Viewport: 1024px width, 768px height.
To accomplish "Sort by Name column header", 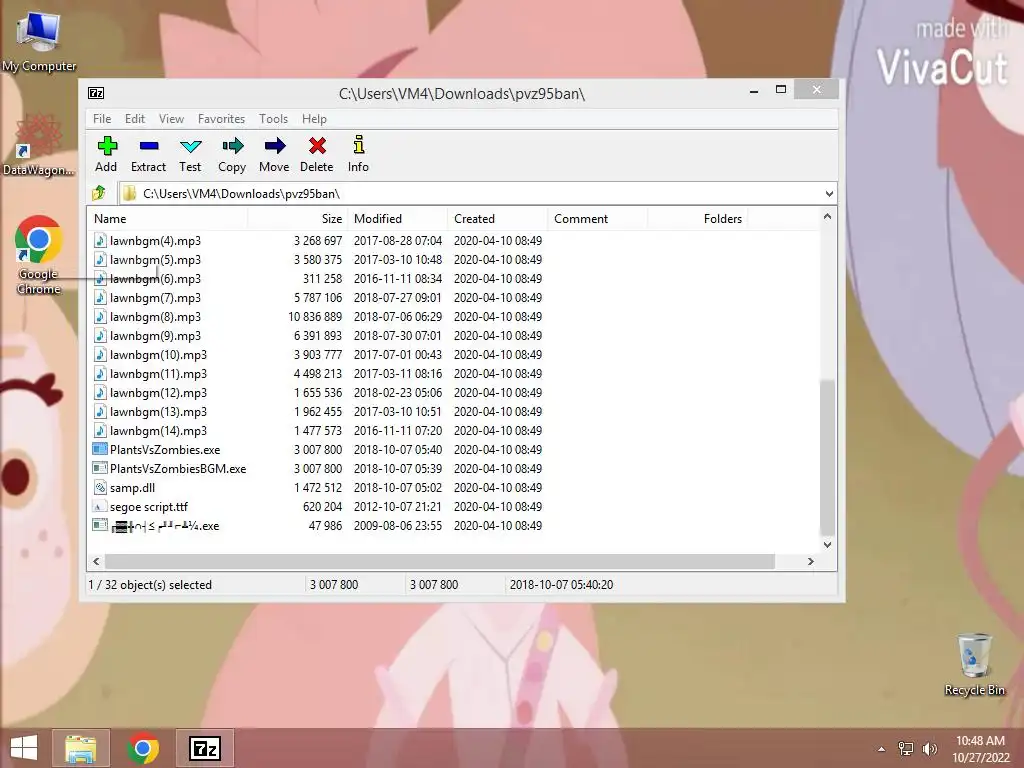I will pos(168,218).
